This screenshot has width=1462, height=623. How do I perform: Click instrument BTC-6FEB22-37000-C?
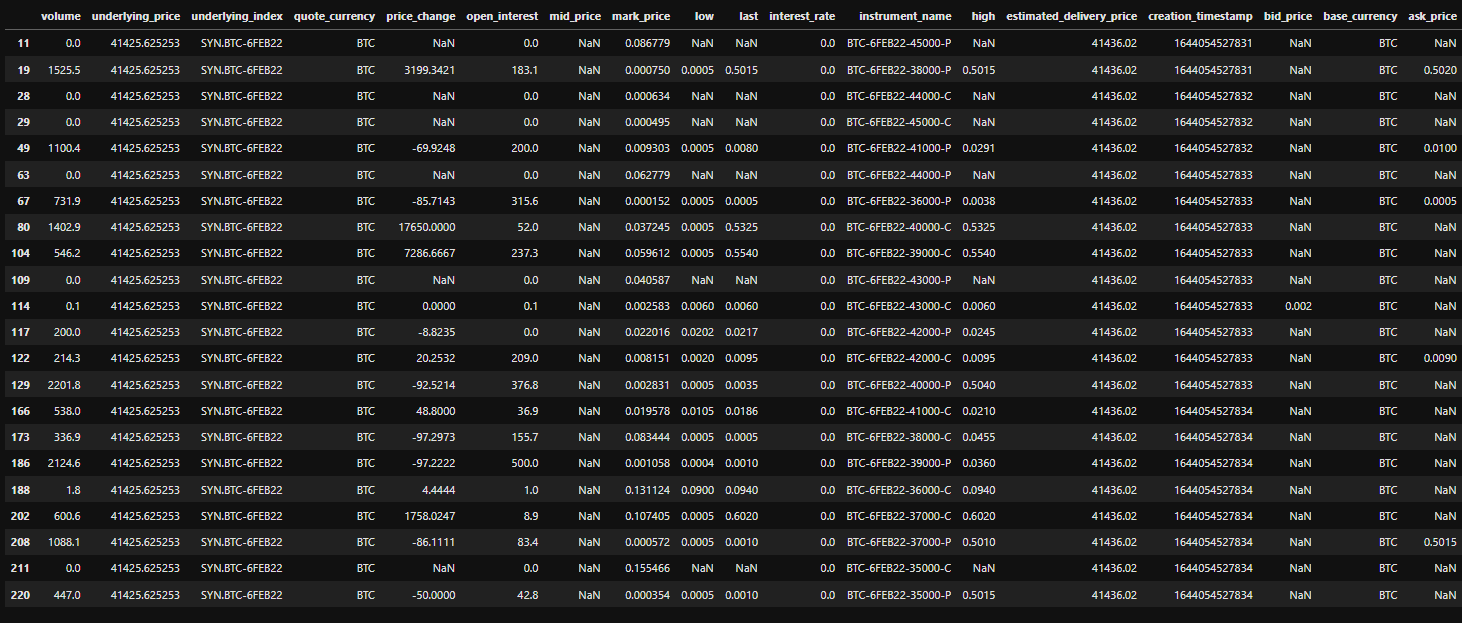point(899,516)
